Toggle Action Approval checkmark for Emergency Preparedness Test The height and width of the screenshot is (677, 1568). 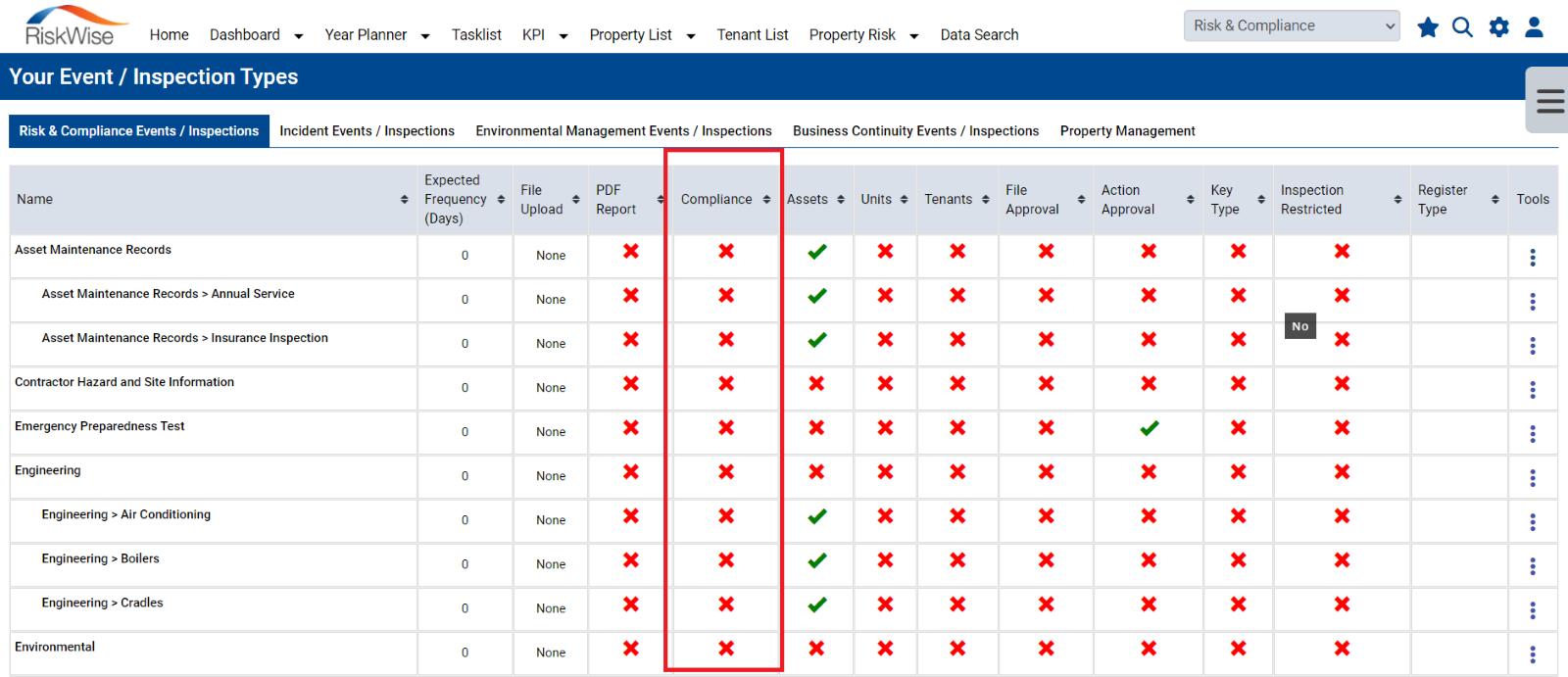(1150, 428)
